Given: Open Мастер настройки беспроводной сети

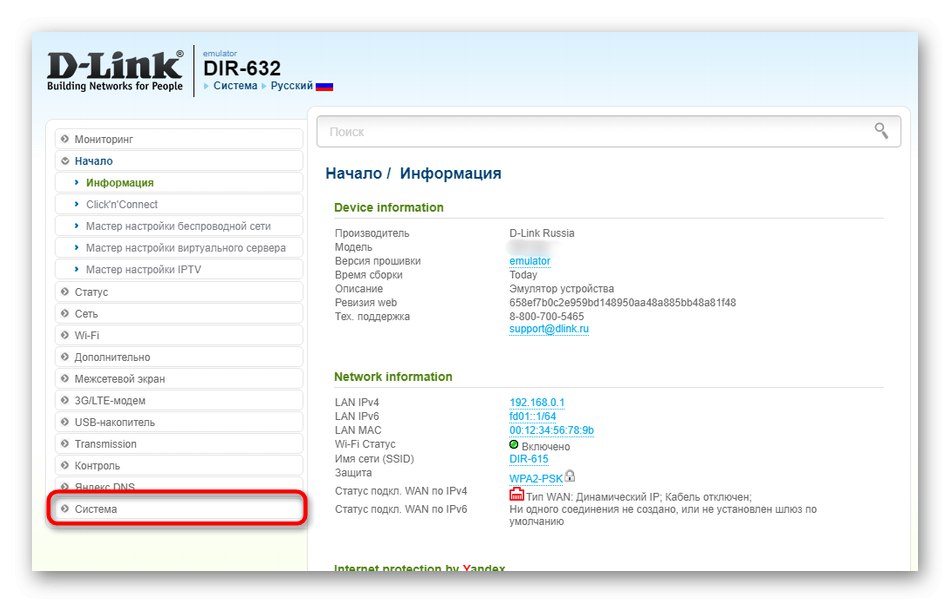Looking at the screenshot, I should click(x=178, y=226).
